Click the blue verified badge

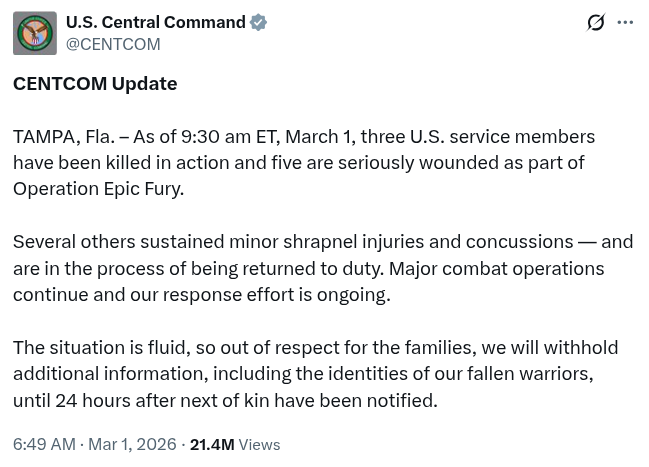coord(258,22)
